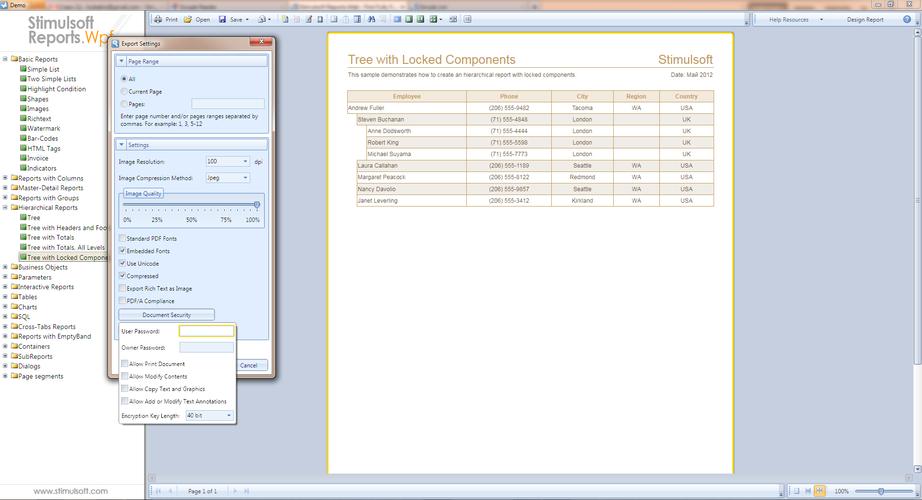Image resolution: width=922 pixels, height=500 pixels.
Task: Open the Image Compression Method dropdown
Action: tap(228, 178)
